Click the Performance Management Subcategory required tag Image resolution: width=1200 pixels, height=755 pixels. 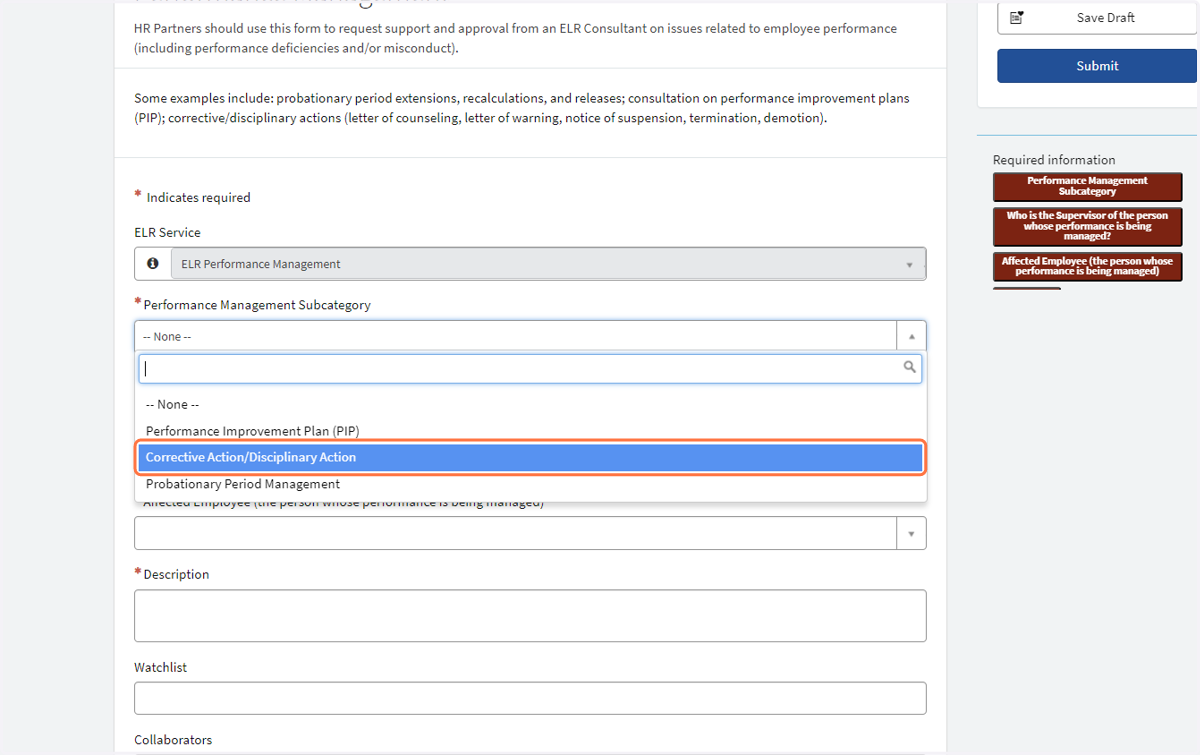[1087, 186]
